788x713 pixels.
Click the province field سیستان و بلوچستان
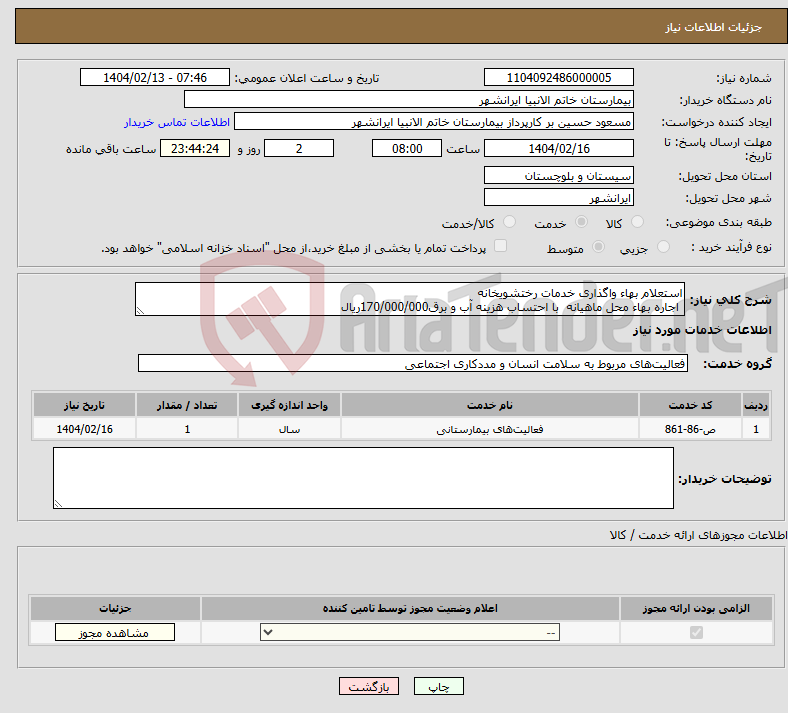click(558, 175)
